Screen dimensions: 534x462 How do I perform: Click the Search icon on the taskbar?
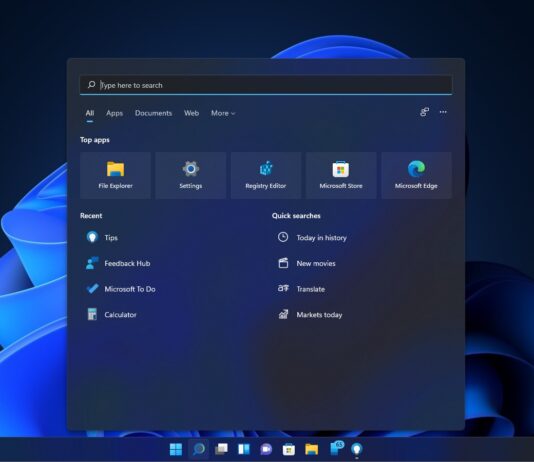pyautogui.click(x=199, y=449)
